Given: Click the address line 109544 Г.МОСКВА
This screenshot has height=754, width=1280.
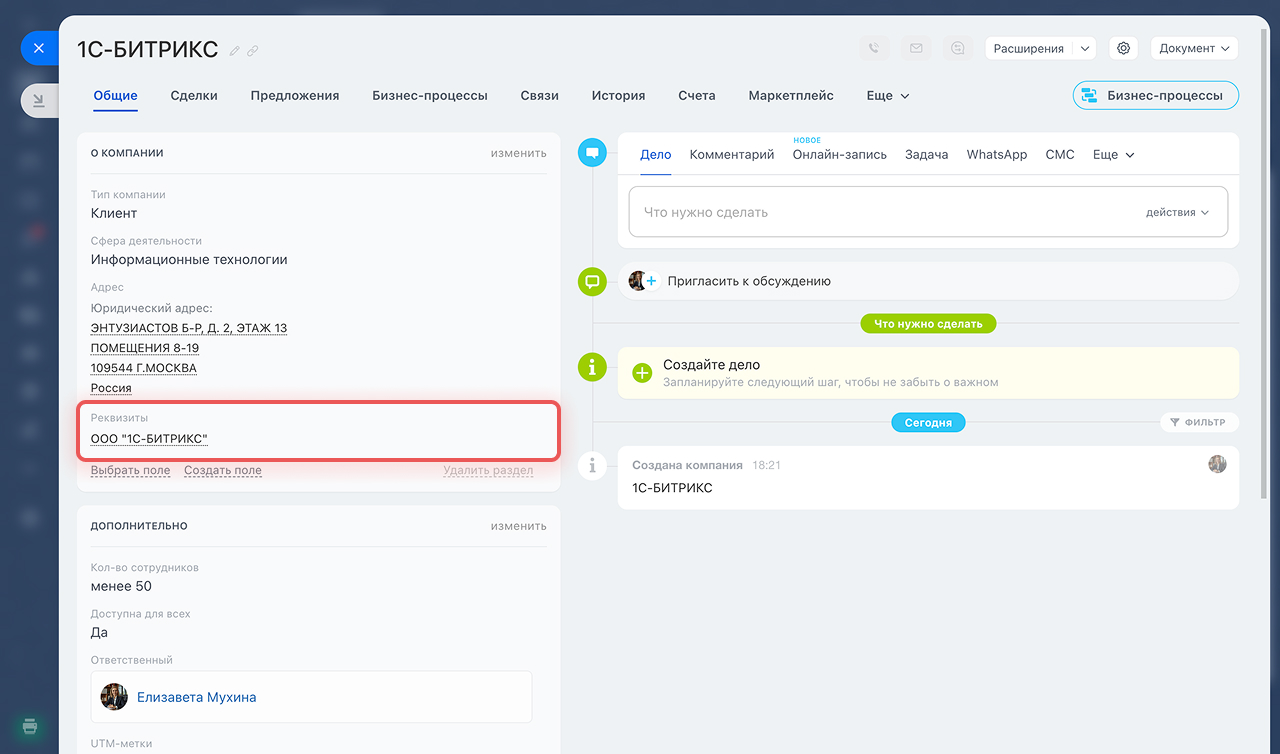Looking at the screenshot, I should 144,368.
